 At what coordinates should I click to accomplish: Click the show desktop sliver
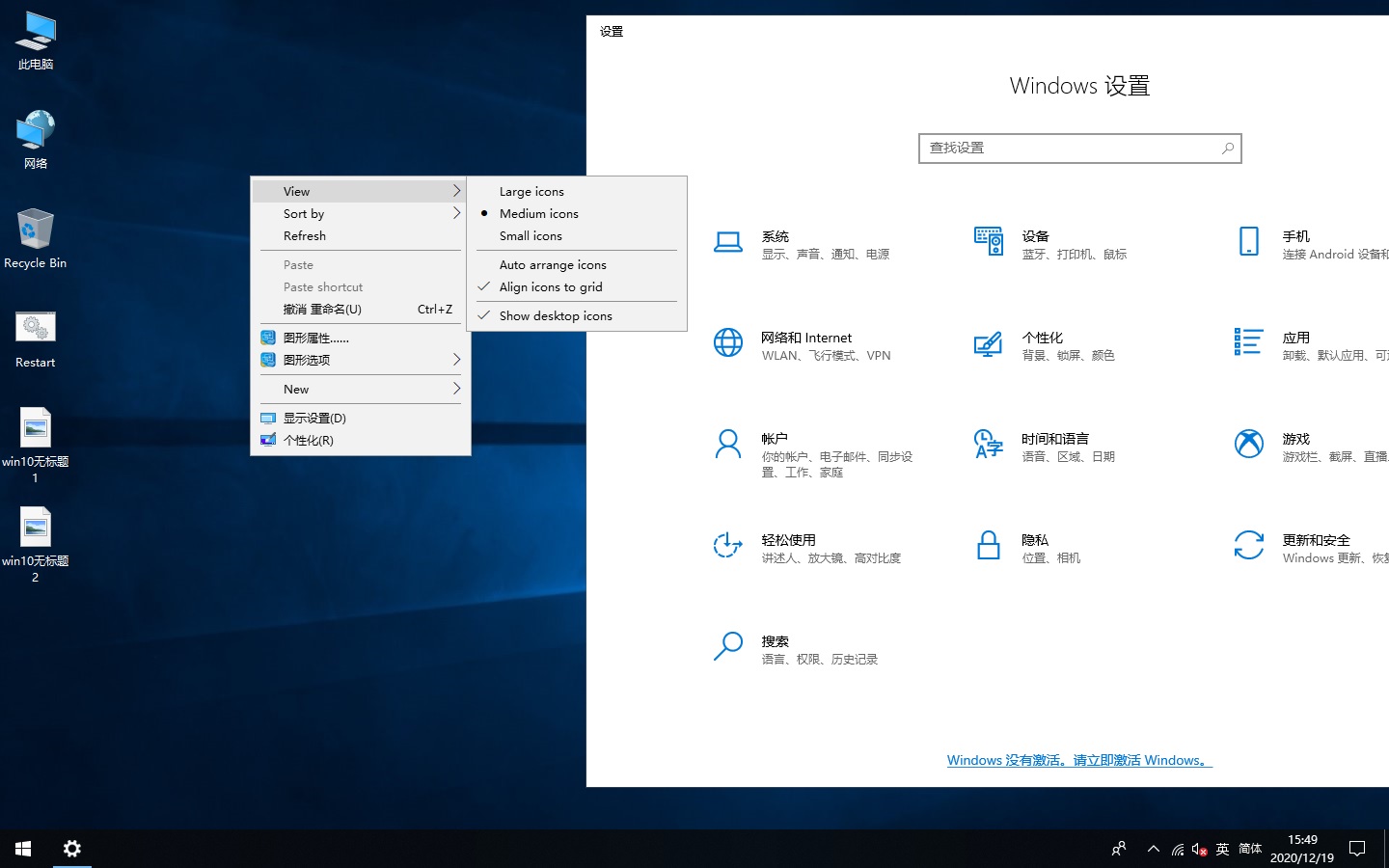click(x=1386, y=849)
